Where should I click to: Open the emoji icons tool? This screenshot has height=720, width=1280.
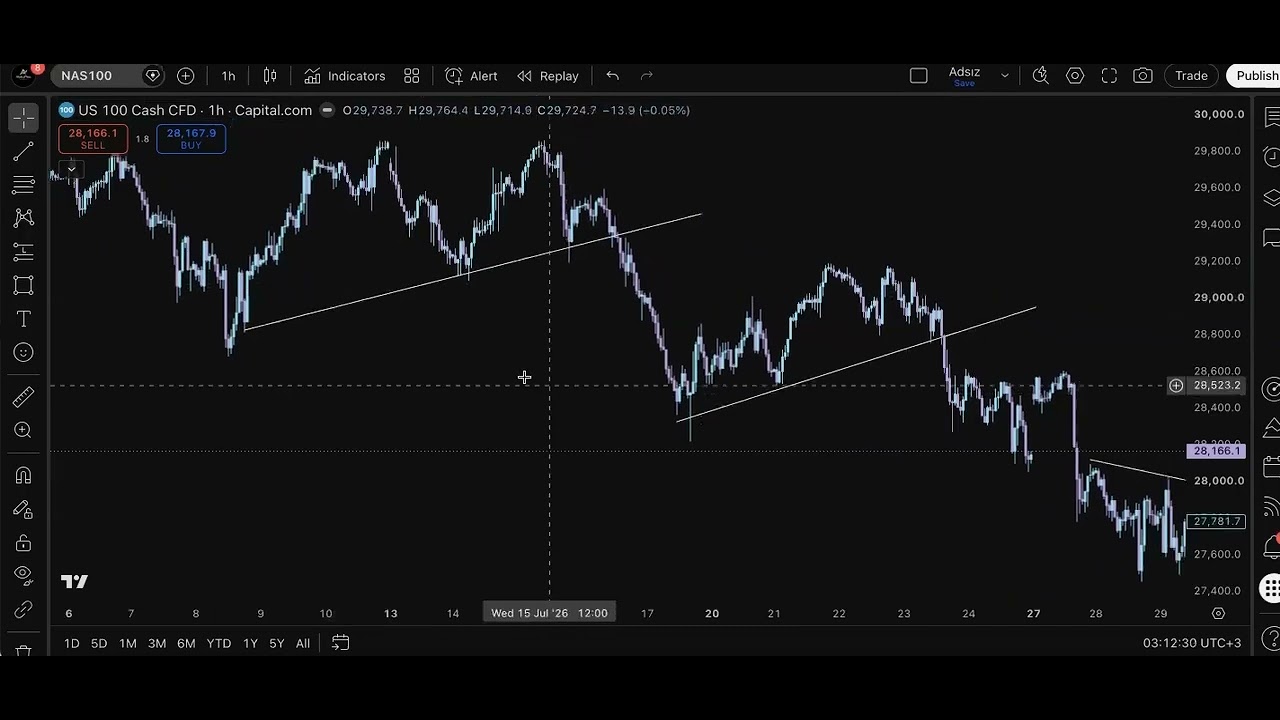click(x=23, y=352)
